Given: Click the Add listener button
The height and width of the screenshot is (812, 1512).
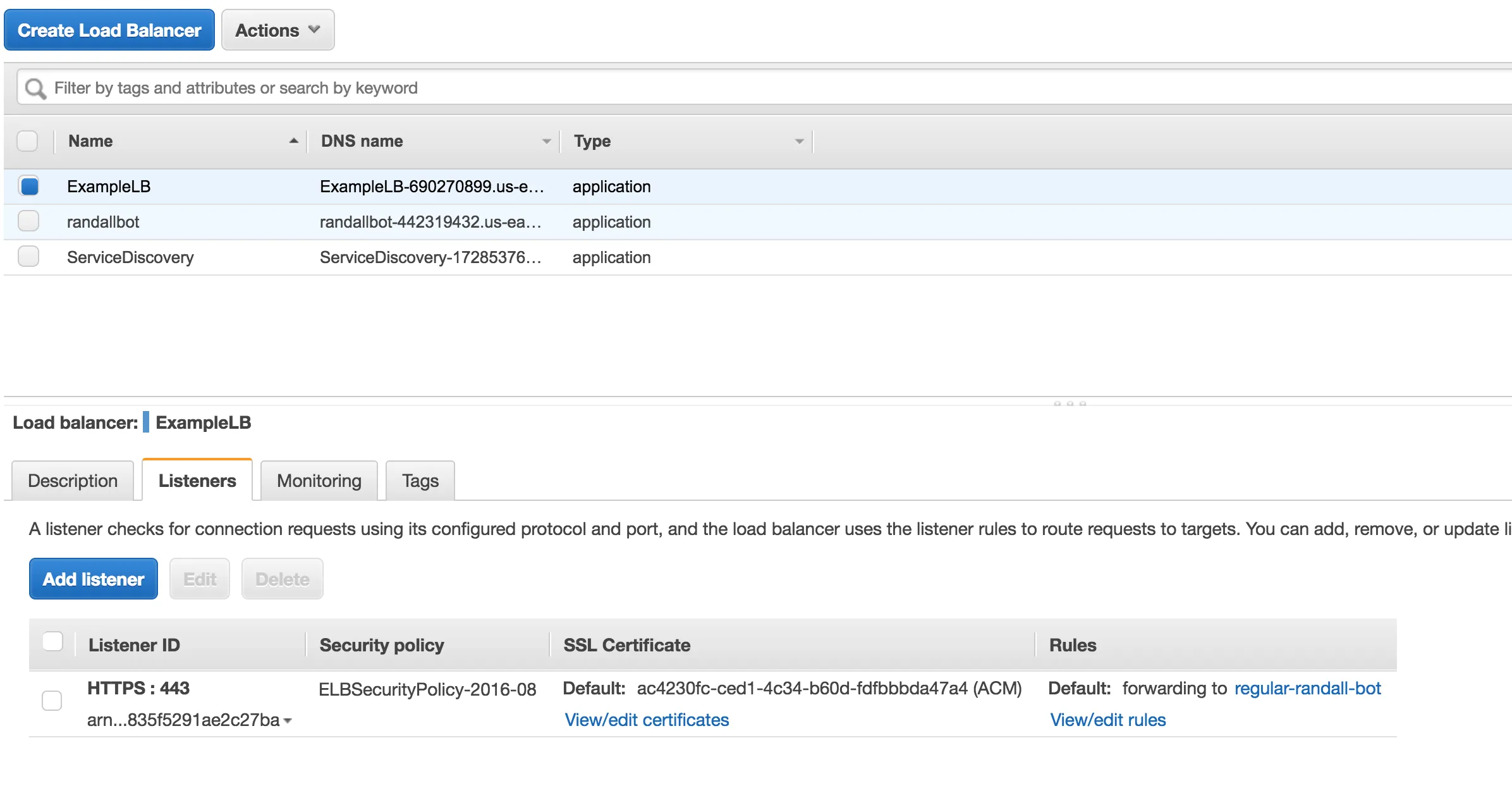Looking at the screenshot, I should pos(94,579).
